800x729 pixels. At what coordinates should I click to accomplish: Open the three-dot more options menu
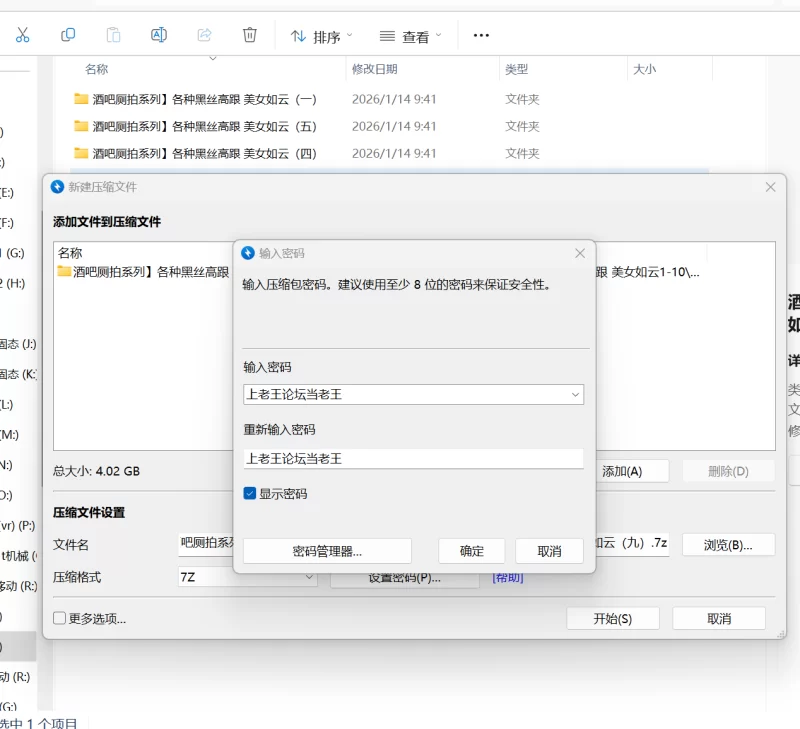point(481,35)
